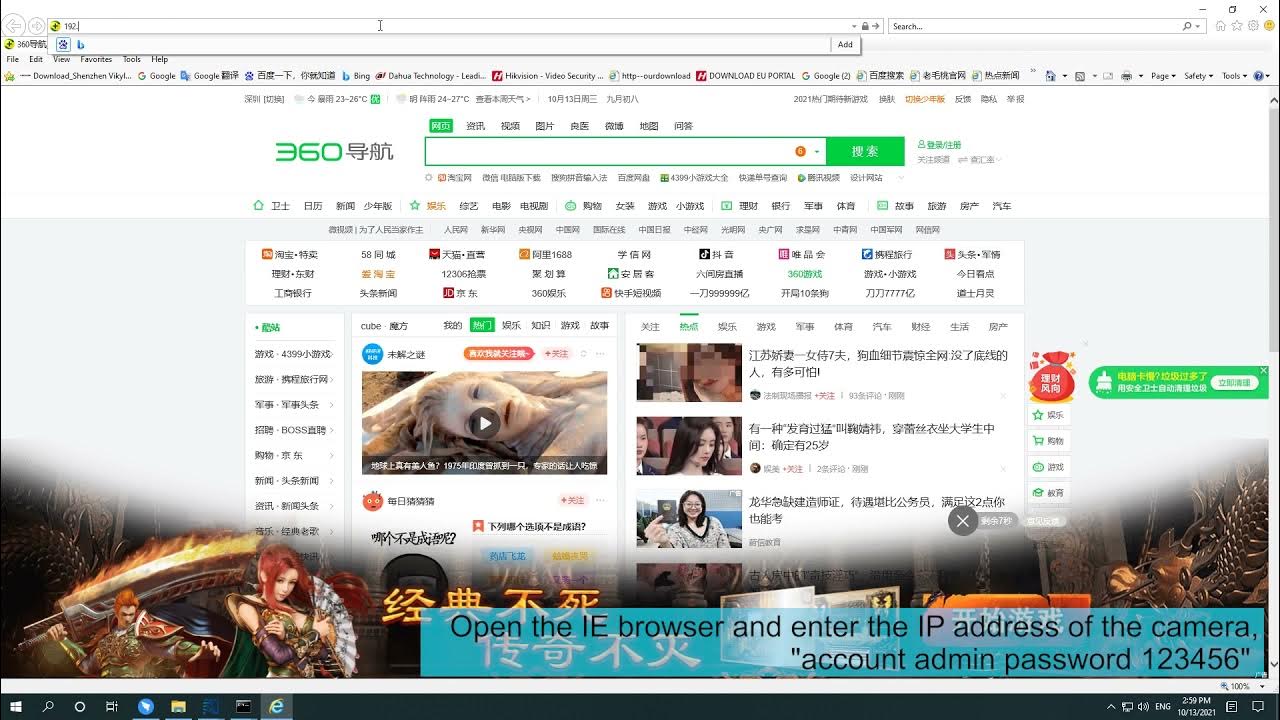Open the File menu
The width and height of the screenshot is (1280, 720).
[13, 59]
